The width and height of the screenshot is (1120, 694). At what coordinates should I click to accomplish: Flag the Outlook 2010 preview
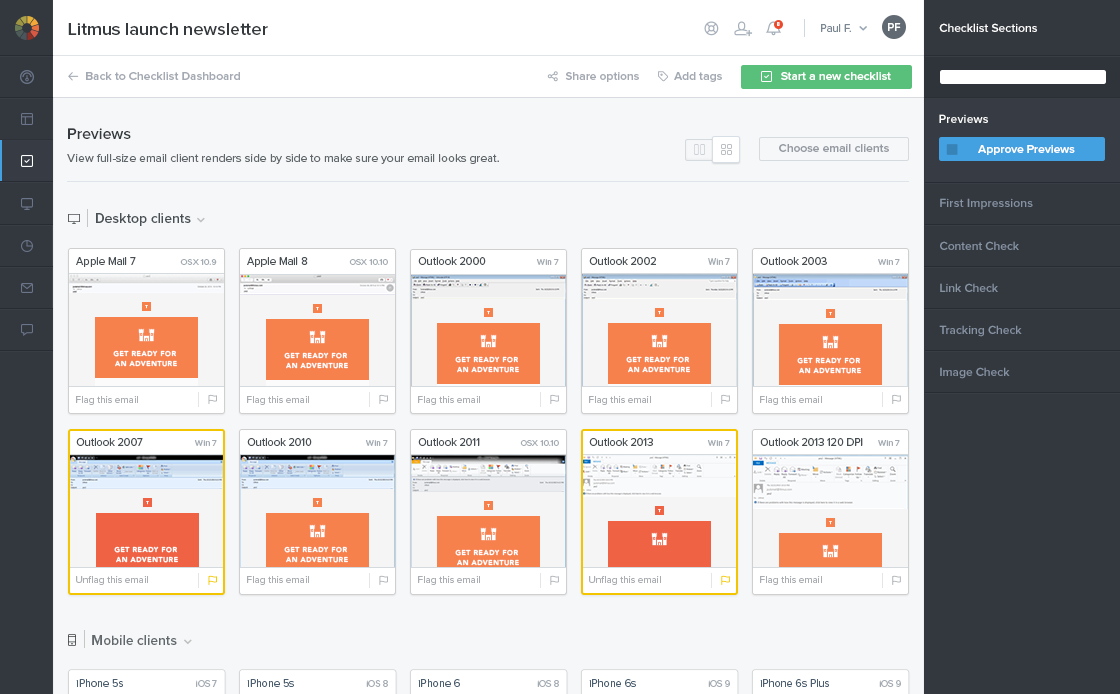[x=384, y=580]
